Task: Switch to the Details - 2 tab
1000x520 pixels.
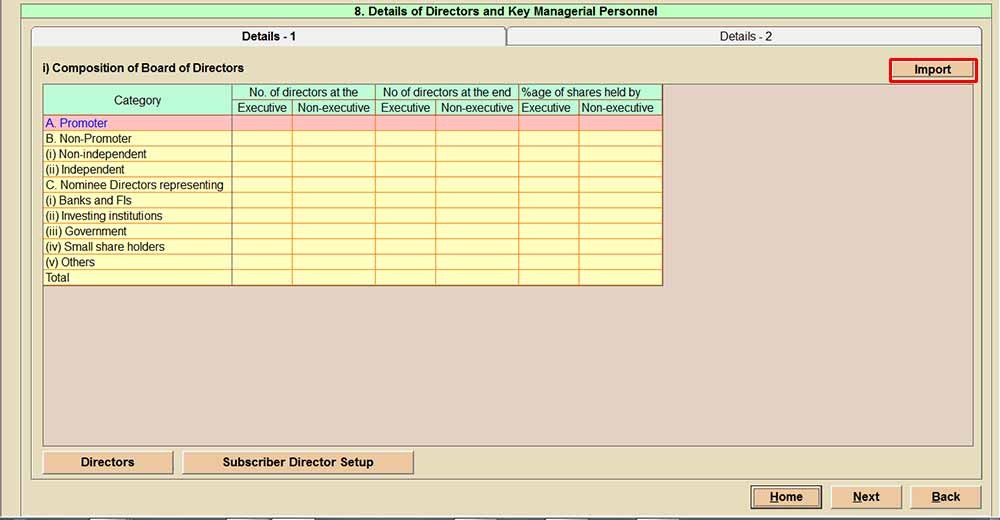Action: [x=745, y=36]
